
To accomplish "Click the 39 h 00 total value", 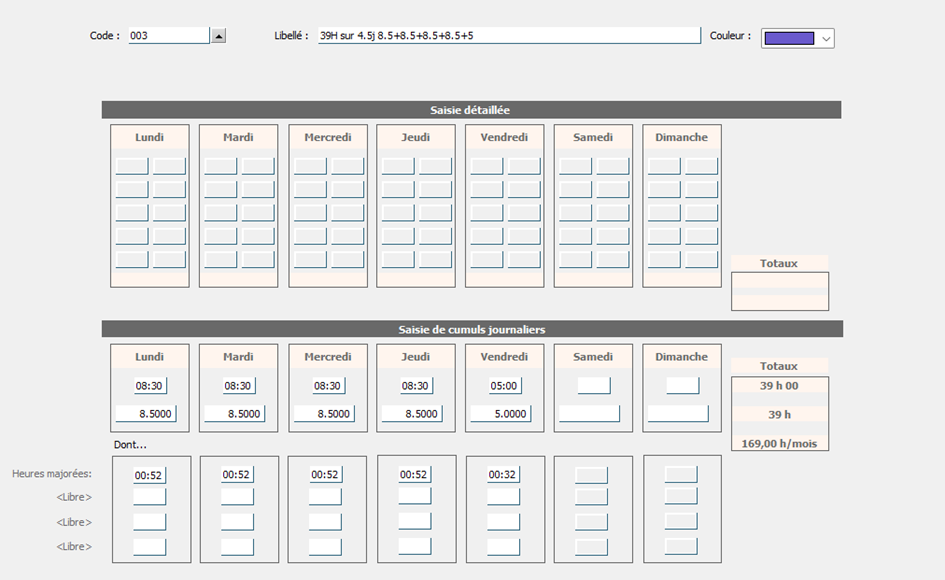I will pyautogui.click(x=779, y=386).
